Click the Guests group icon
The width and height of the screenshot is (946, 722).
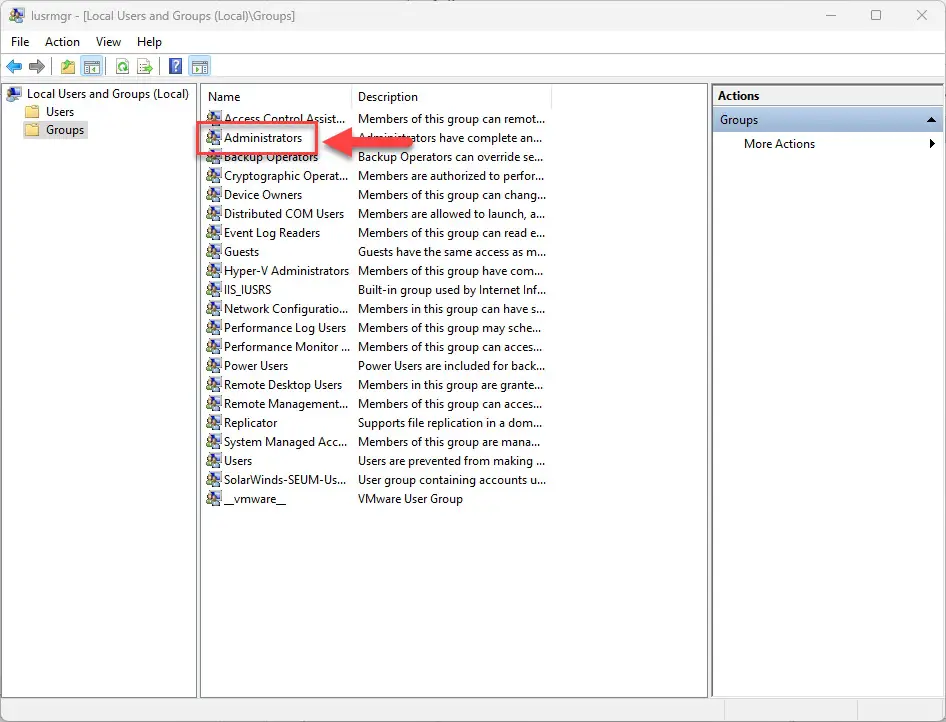click(x=213, y=252)
